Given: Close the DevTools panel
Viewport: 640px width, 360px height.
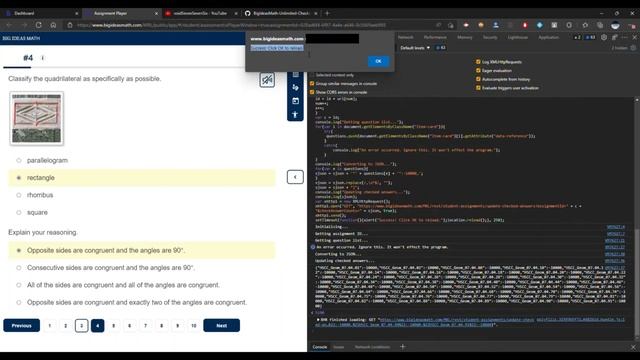Looking at the screenshot, I should (634, 37).
